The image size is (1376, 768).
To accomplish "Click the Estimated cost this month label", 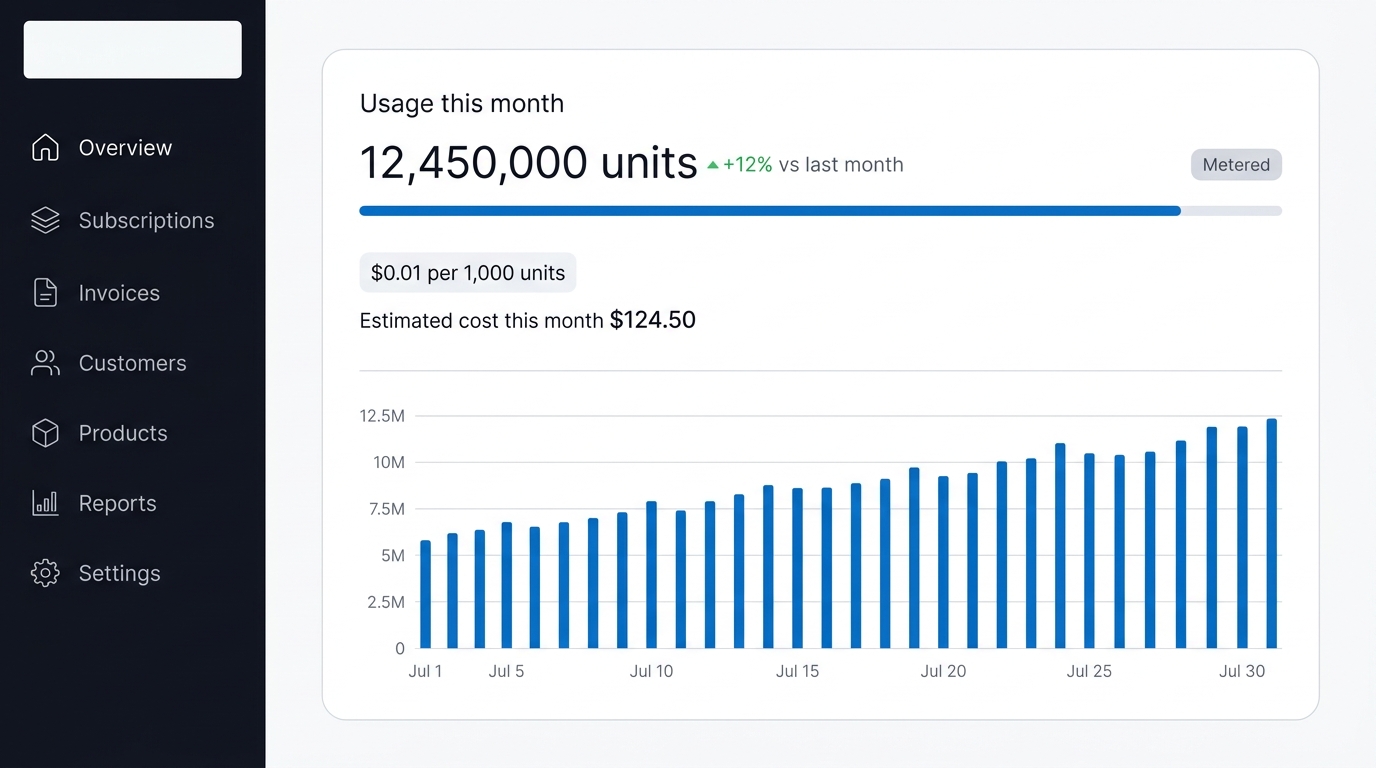I will (481, 321).
